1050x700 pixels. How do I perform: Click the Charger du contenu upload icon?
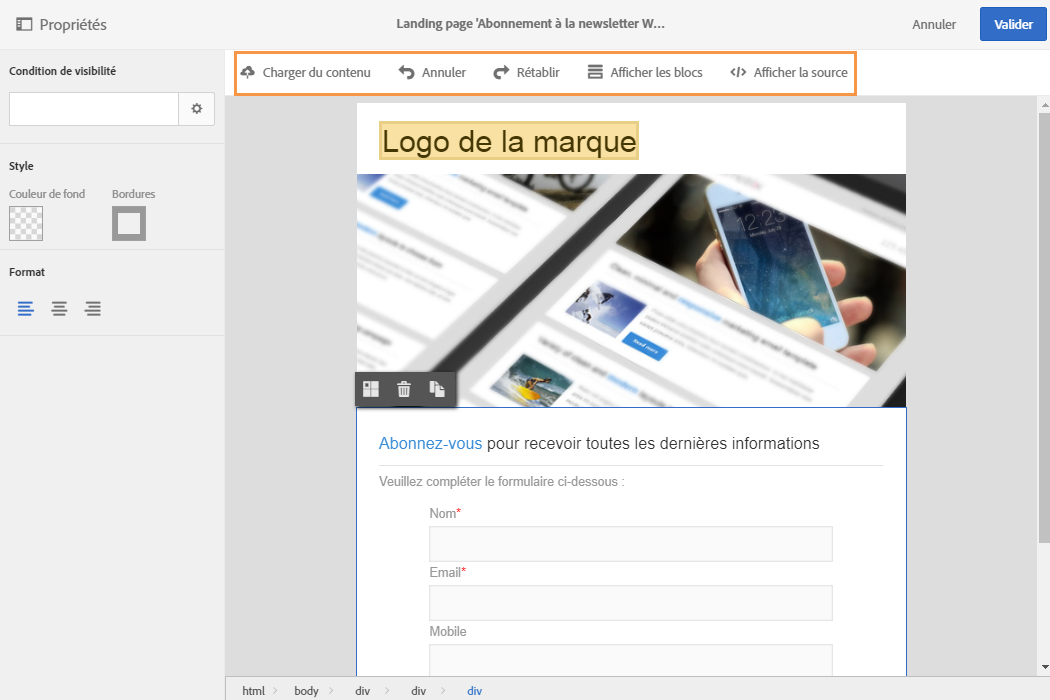(x=248, y=72)
